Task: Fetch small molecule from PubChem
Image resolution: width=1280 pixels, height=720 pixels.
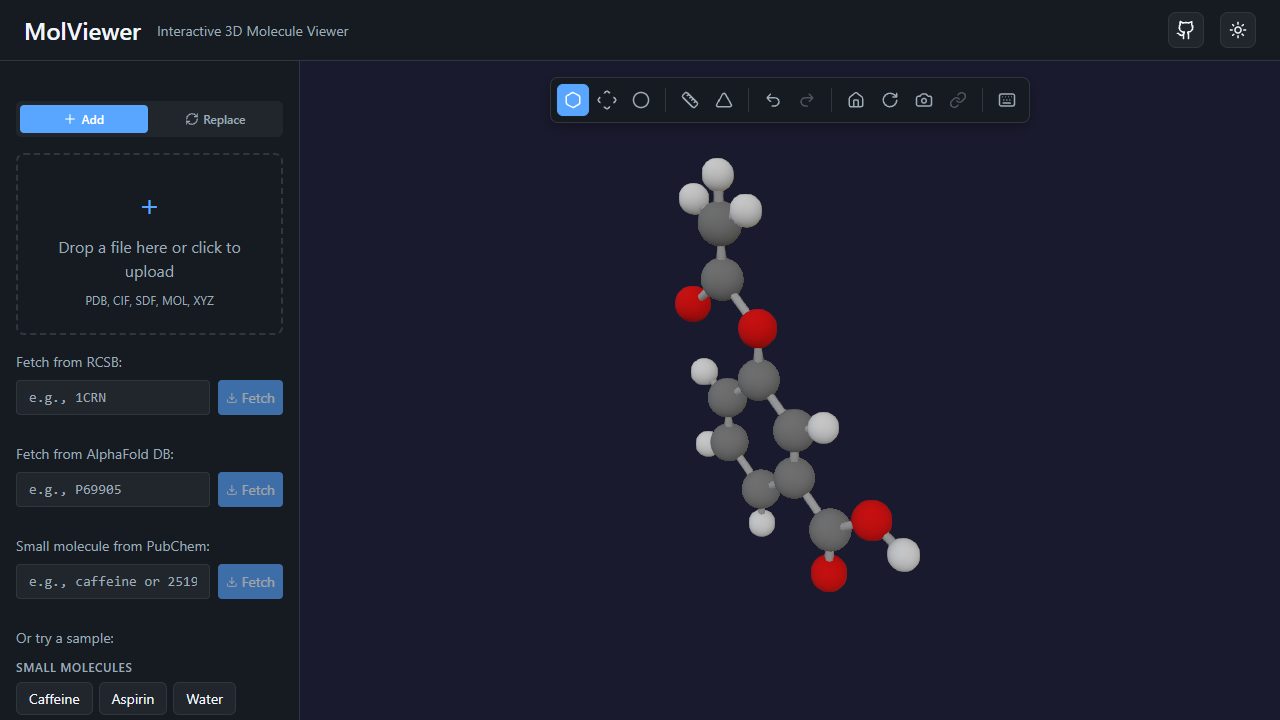Action: point(250,581)
